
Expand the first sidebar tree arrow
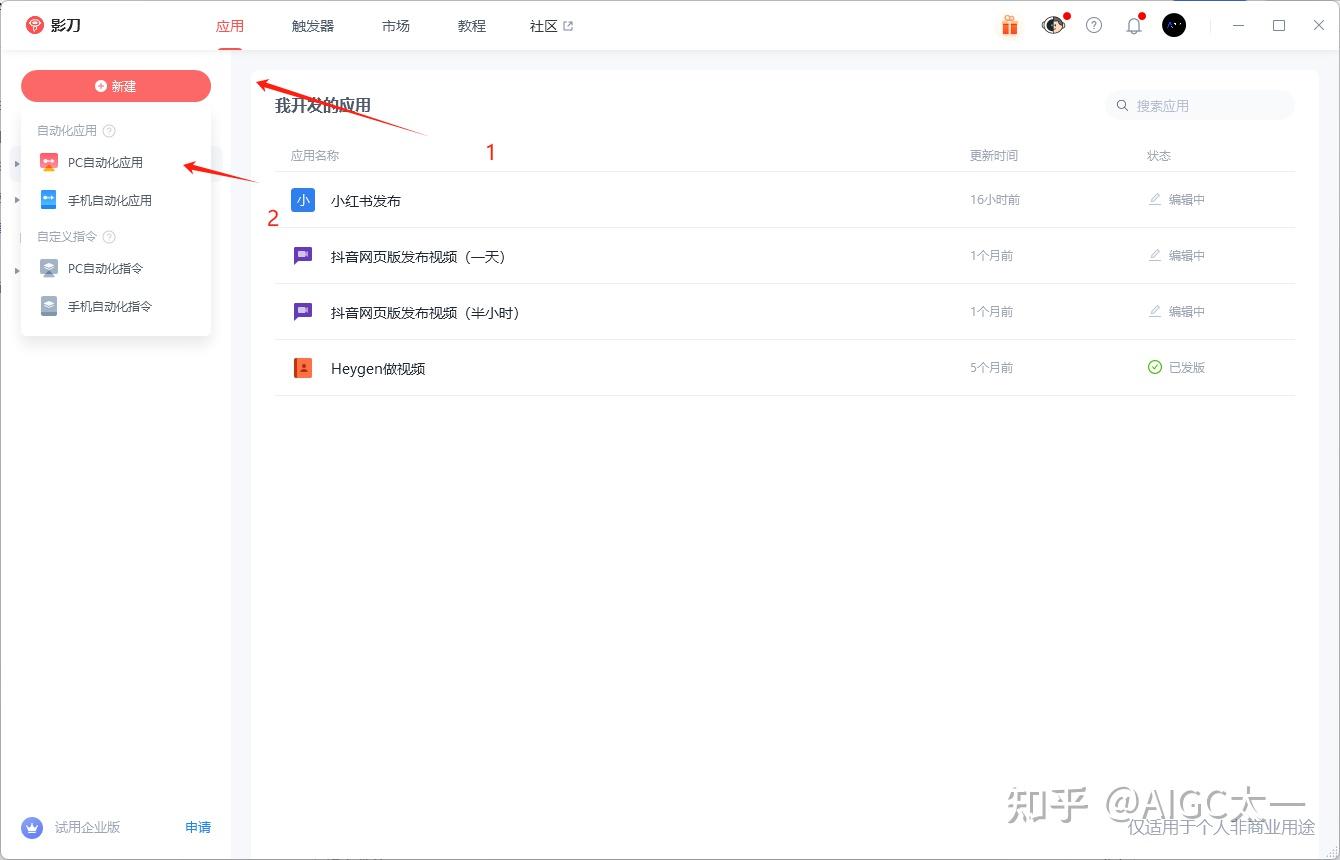pyautogui.click(x=17, y=163)
